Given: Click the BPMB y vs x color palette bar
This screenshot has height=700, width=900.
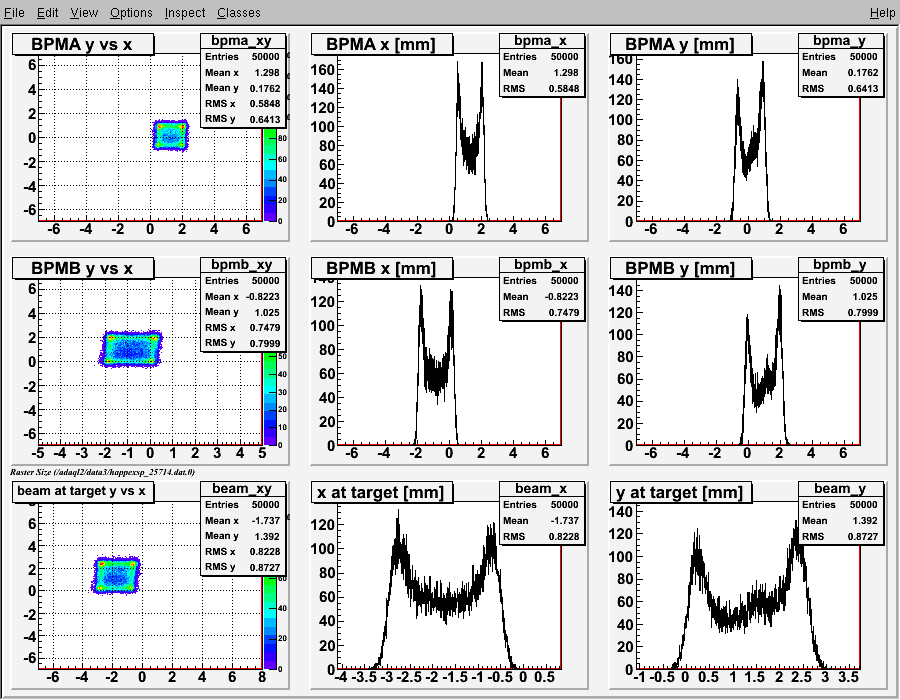Looking at the screenshot, I should point(270,399).
